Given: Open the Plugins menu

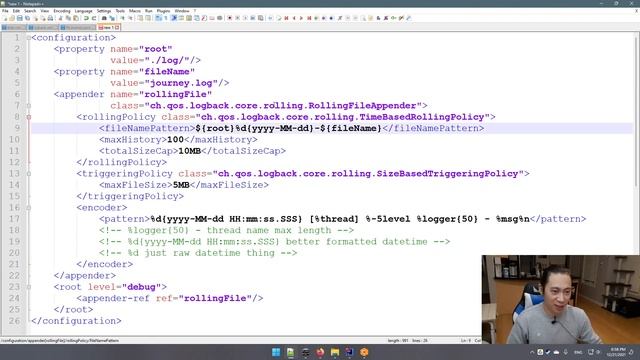Looking at the screenshot, I should coord(163,11).
